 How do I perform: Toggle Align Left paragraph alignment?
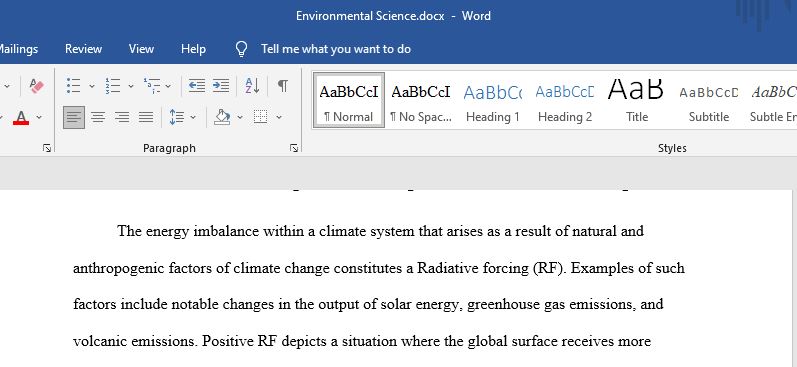[74, 117]
